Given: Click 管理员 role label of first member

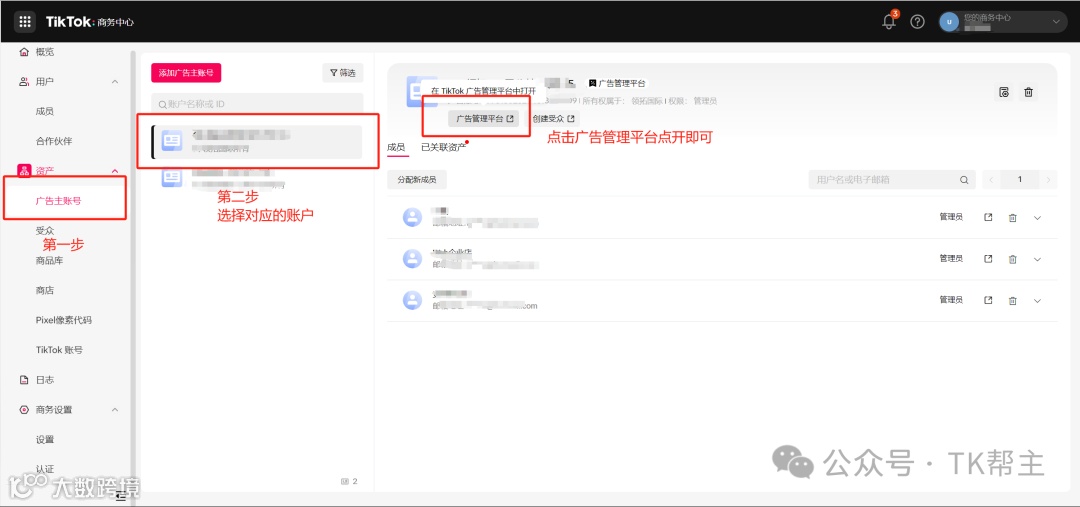Looking at the screenshot, I should coord(951,217).
